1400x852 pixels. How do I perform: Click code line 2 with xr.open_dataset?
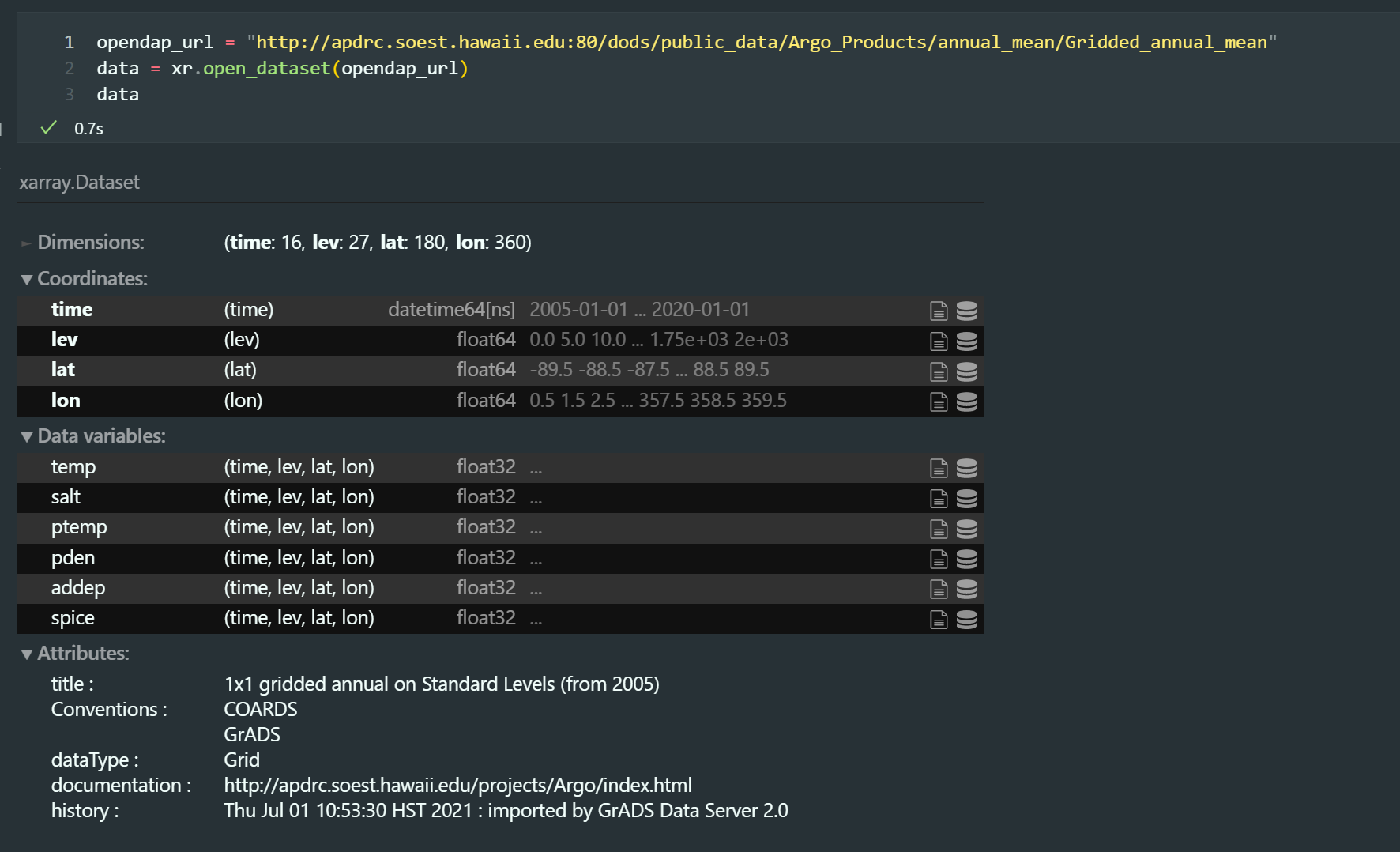coord(282,68)
